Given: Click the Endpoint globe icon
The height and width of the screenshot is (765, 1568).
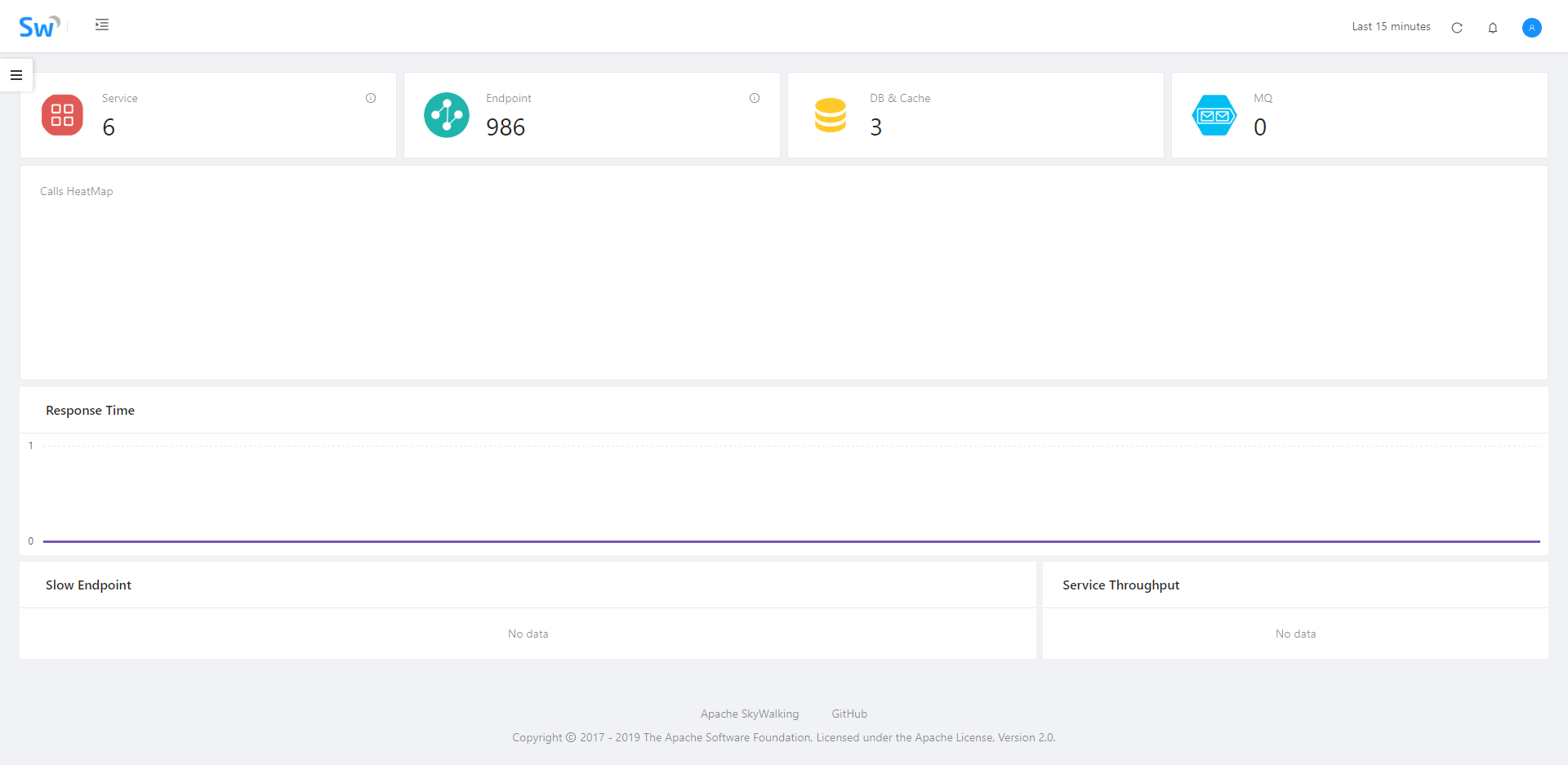Looking at the screenshot, I should coord(446,114).
